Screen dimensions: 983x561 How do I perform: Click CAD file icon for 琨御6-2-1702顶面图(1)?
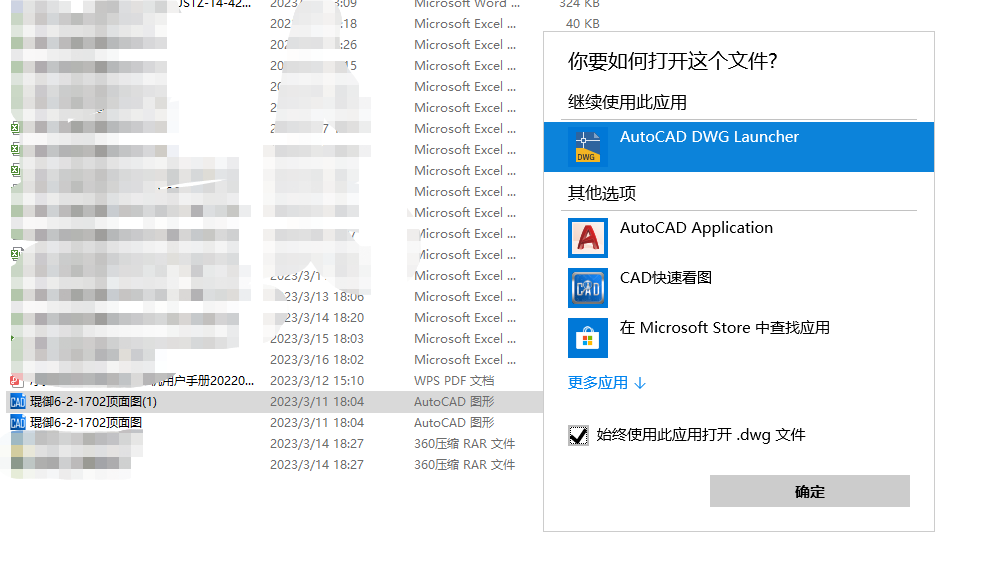(18, 402)
